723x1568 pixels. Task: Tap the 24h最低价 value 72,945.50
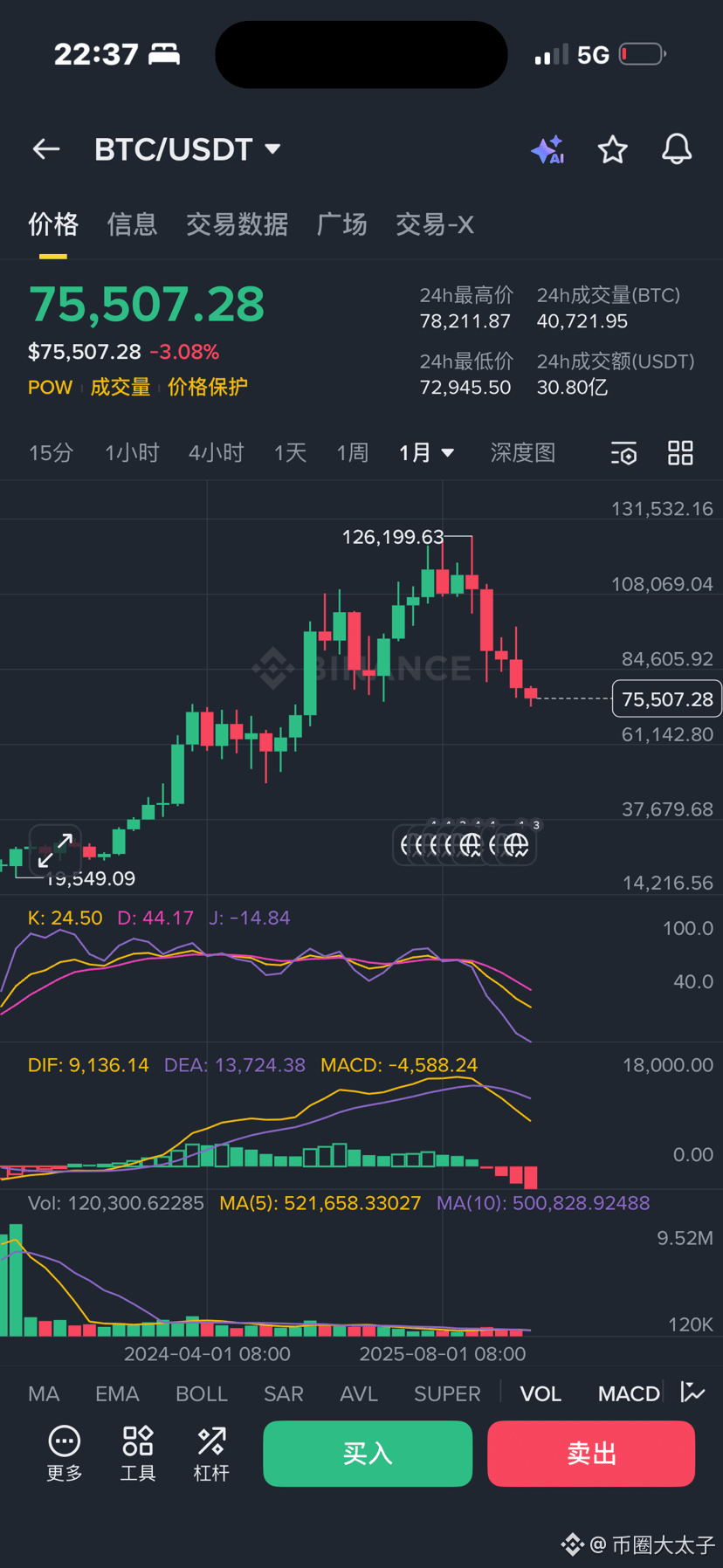click(465, 388)
